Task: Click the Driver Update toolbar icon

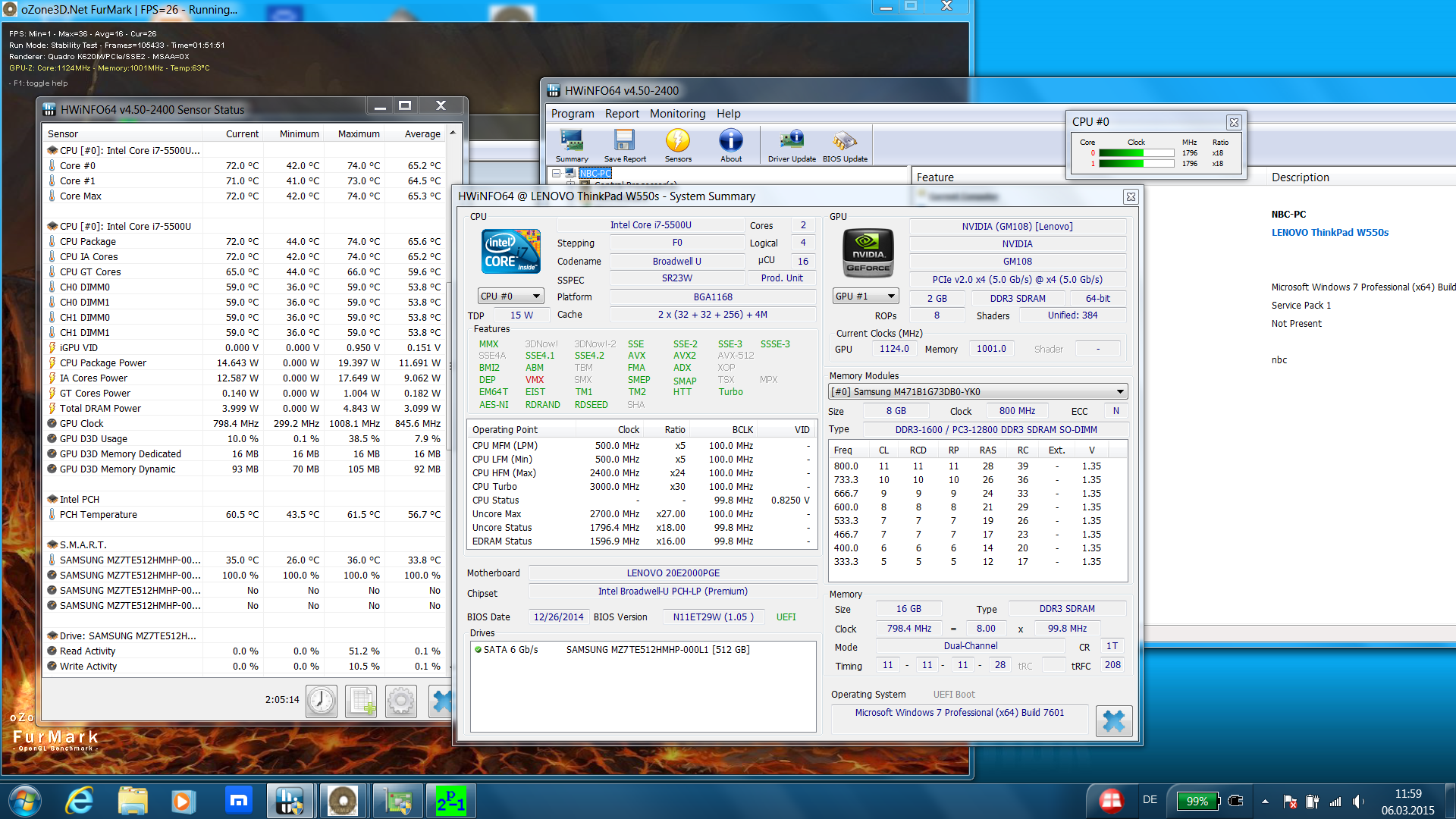Action: (792, 146)
